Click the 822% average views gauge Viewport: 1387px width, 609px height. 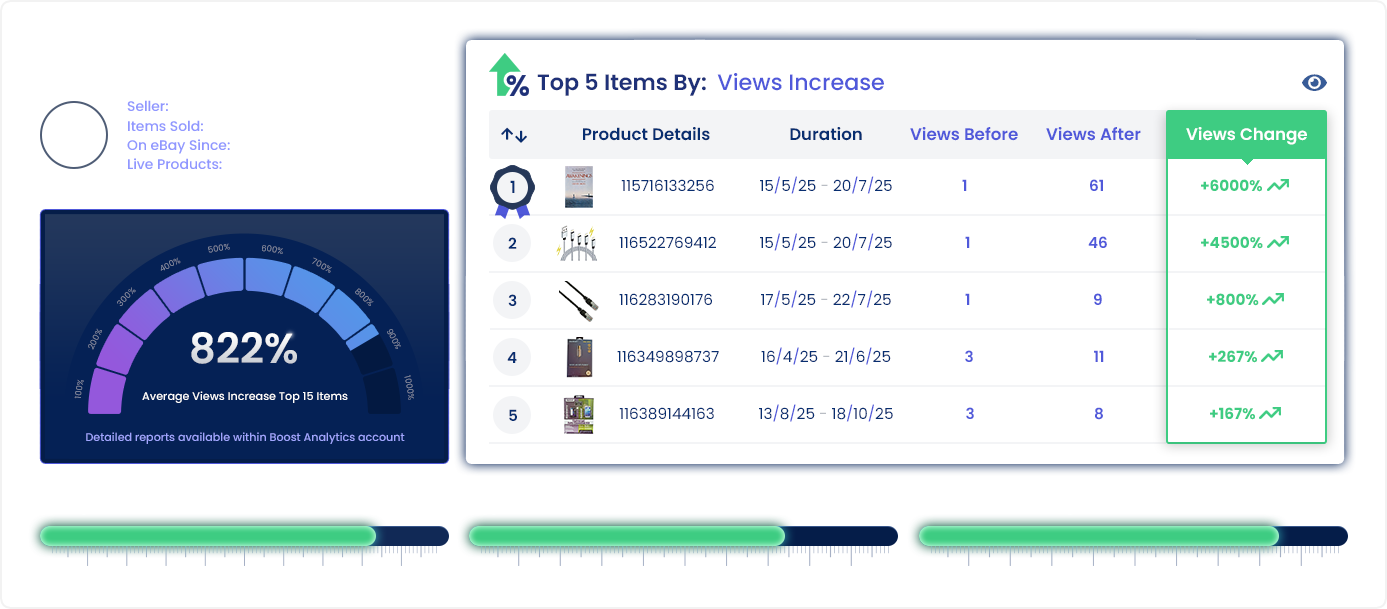coord(244,349)
